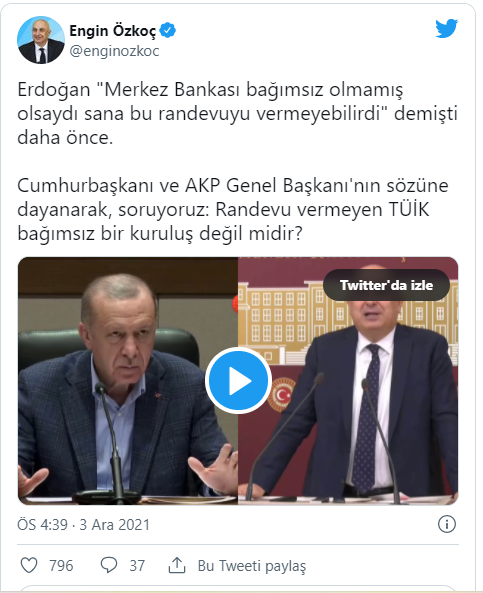483x593 pixels.
Task: Play the embedded tweet video
Action: point(238,380)
